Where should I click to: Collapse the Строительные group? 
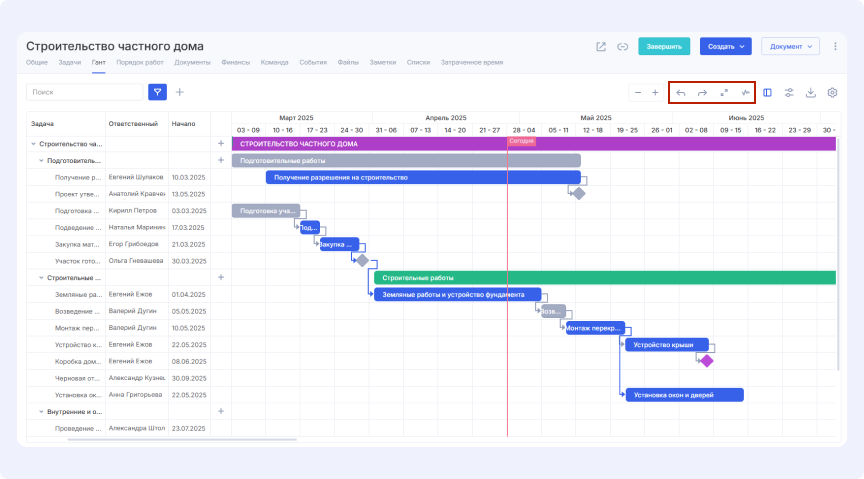pyautogui.click(x=41, y=278)
